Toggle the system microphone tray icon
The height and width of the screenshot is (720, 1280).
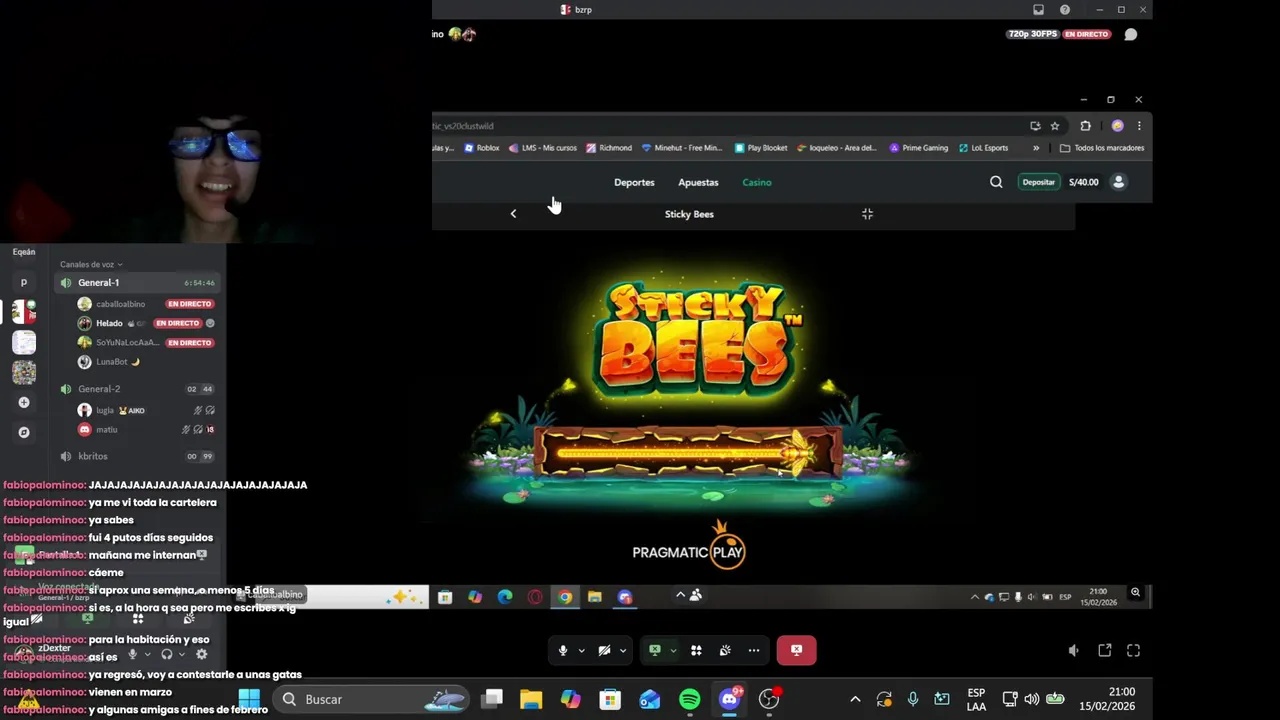(912, 699)
